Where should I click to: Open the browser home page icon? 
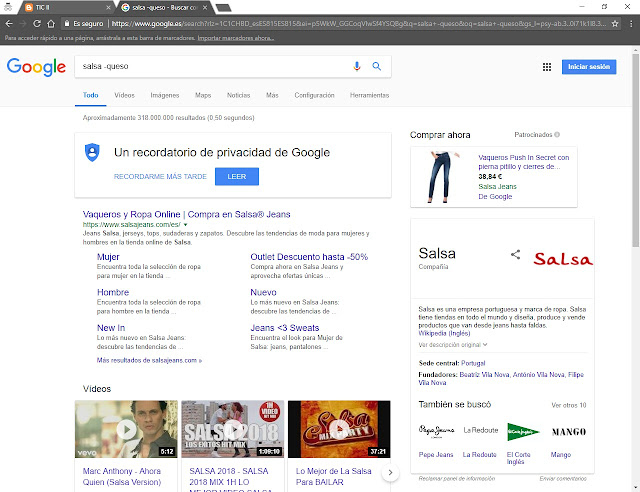[x=51, y=24]
